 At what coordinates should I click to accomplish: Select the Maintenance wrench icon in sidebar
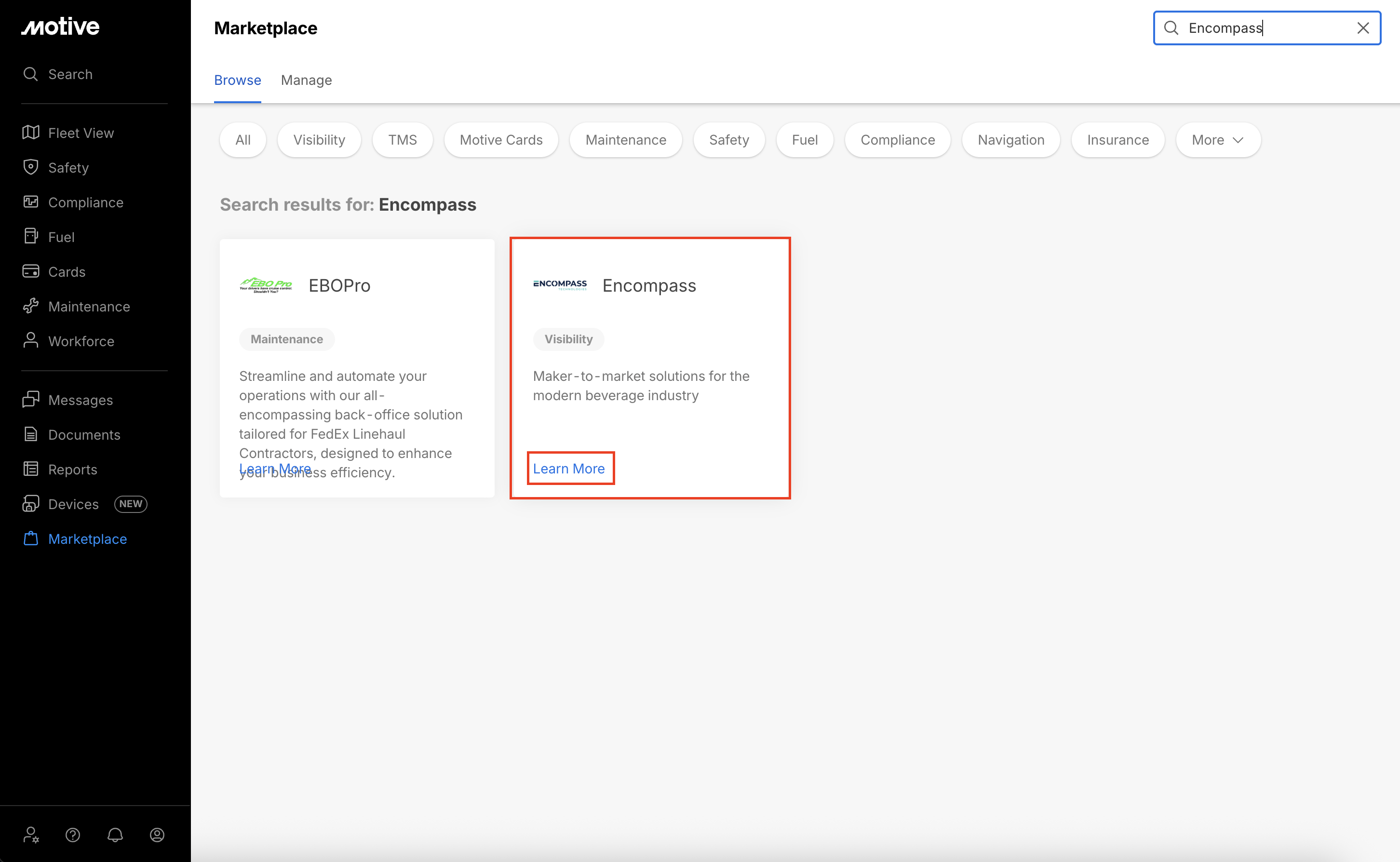tap(31, 306)
